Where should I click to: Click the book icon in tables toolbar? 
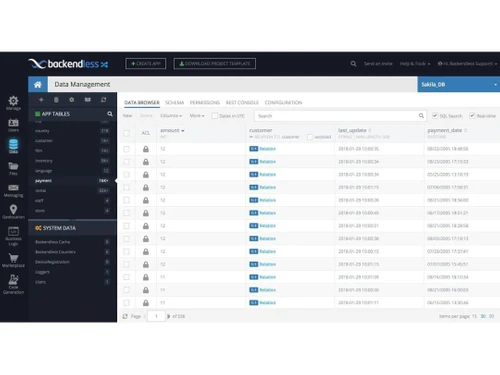(x=88, y=100)
